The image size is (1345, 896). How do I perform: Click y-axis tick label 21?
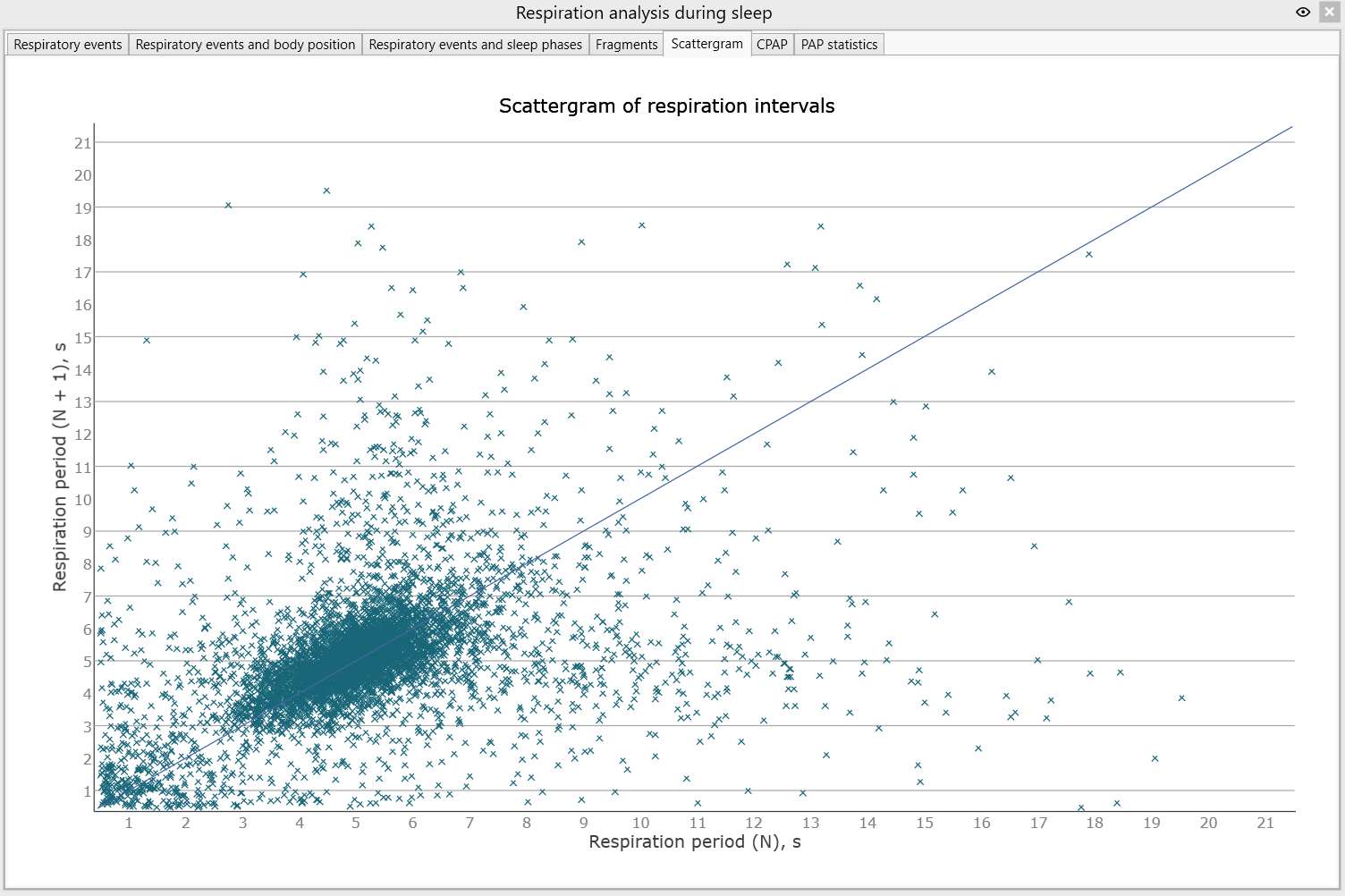coord(83,143)
